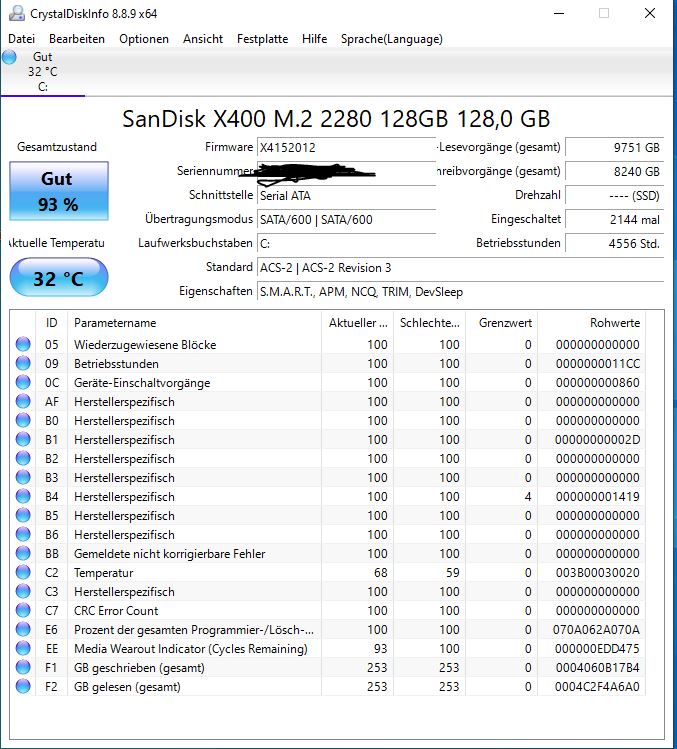Click status orb of Geräte-Einschaltvorgänge row
The height and width of the screenshot is (749, 677).
(23, 383)
